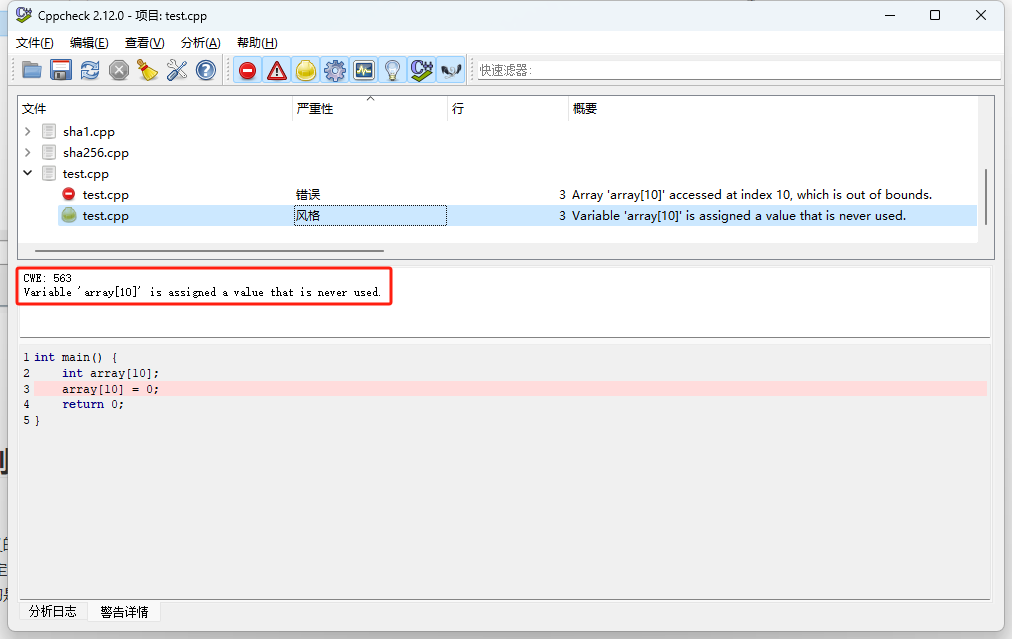Screen dimensions: 1012x639
Task: Click the vertical scrollbar of results tree
Action: (986, 197)
